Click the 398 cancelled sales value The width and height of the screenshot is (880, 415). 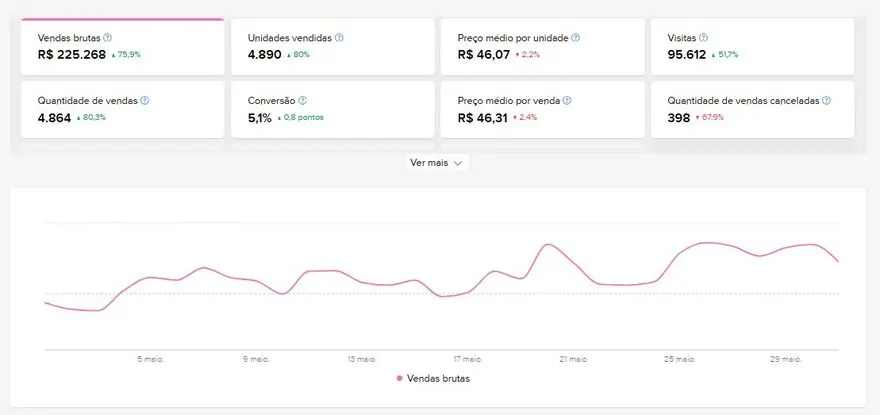[679, 118]
